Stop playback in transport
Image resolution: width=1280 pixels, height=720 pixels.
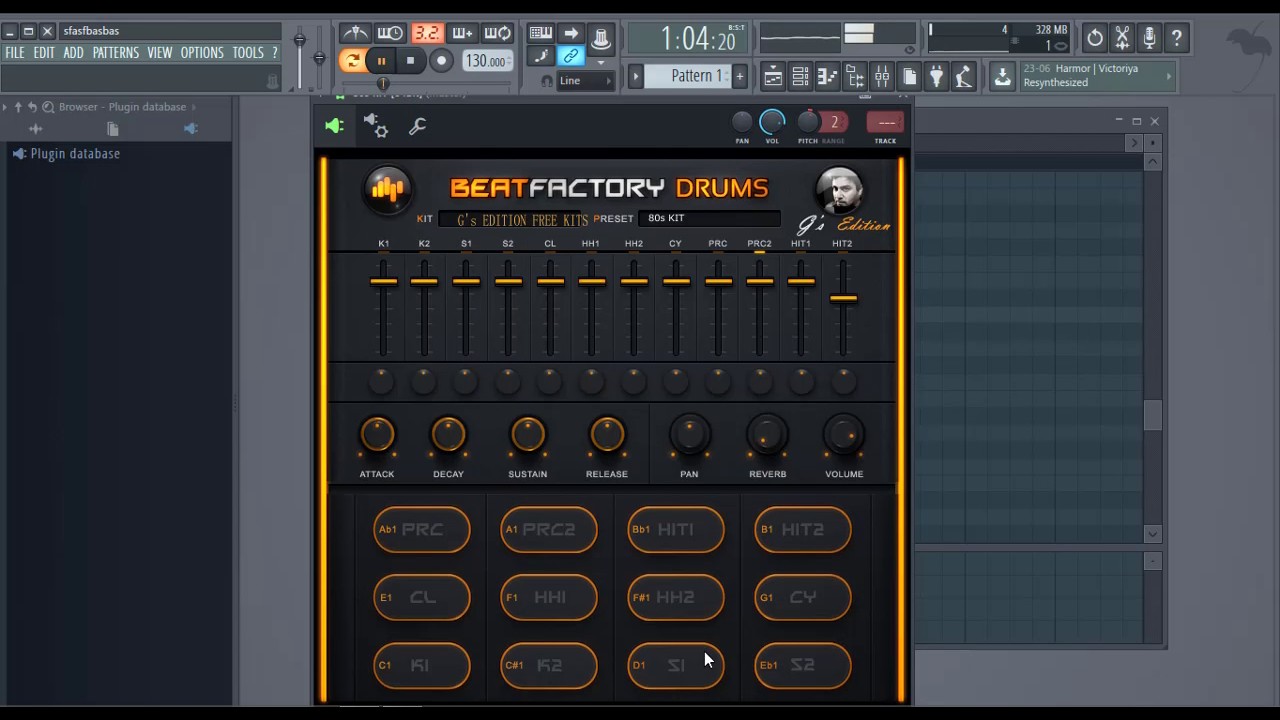click(x=410, y=61)
